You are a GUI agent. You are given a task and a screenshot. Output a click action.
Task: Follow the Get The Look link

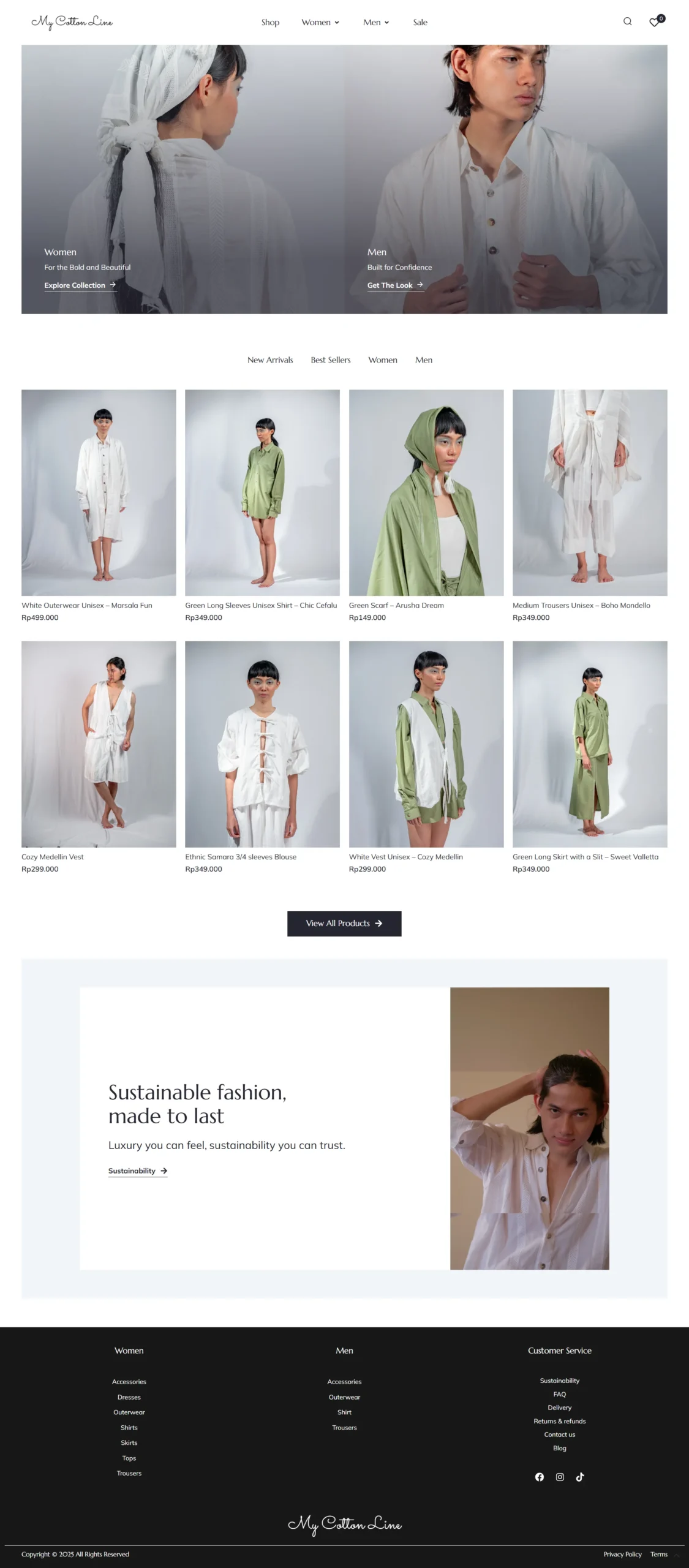tap(395, 285)
